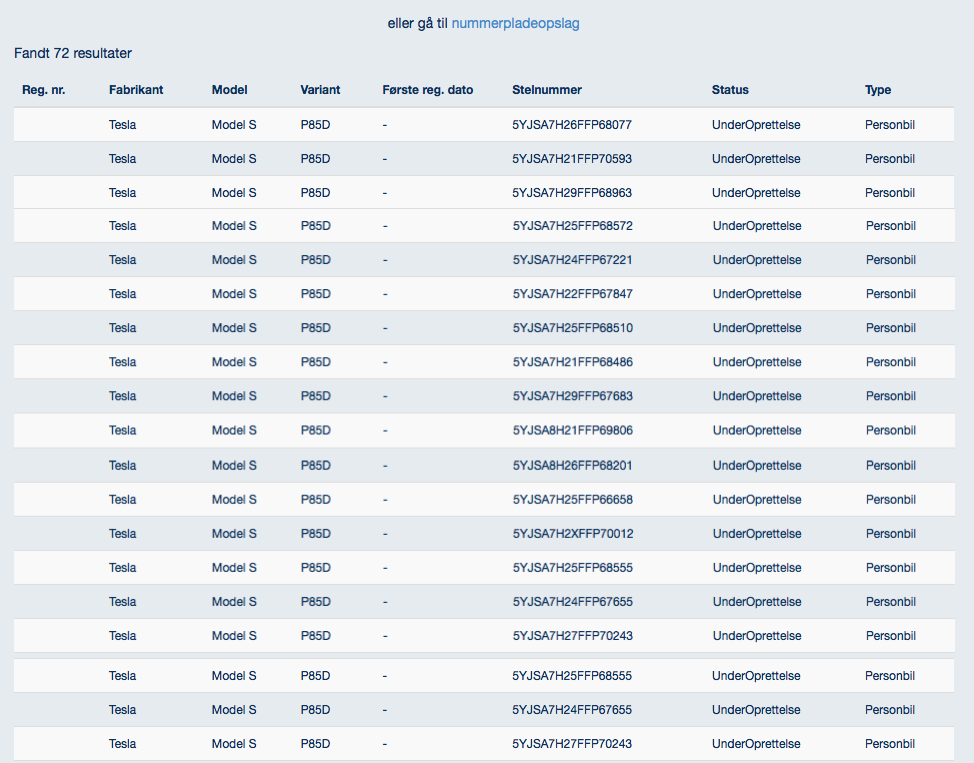Click P85D in the 5YJSA7H21FFP68486 row
Viewport: 974px width, 763px height.
pyautogui.click(x=316, y=363)
